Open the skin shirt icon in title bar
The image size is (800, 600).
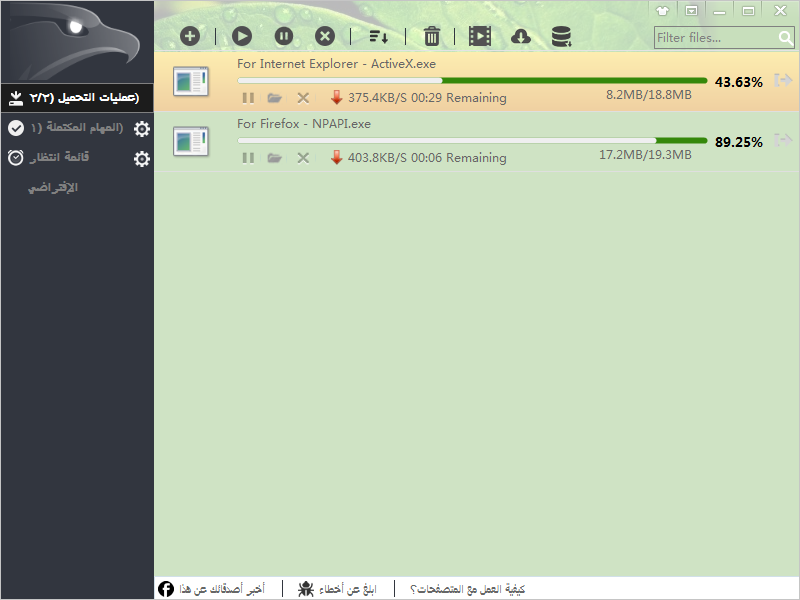(663, 11)
